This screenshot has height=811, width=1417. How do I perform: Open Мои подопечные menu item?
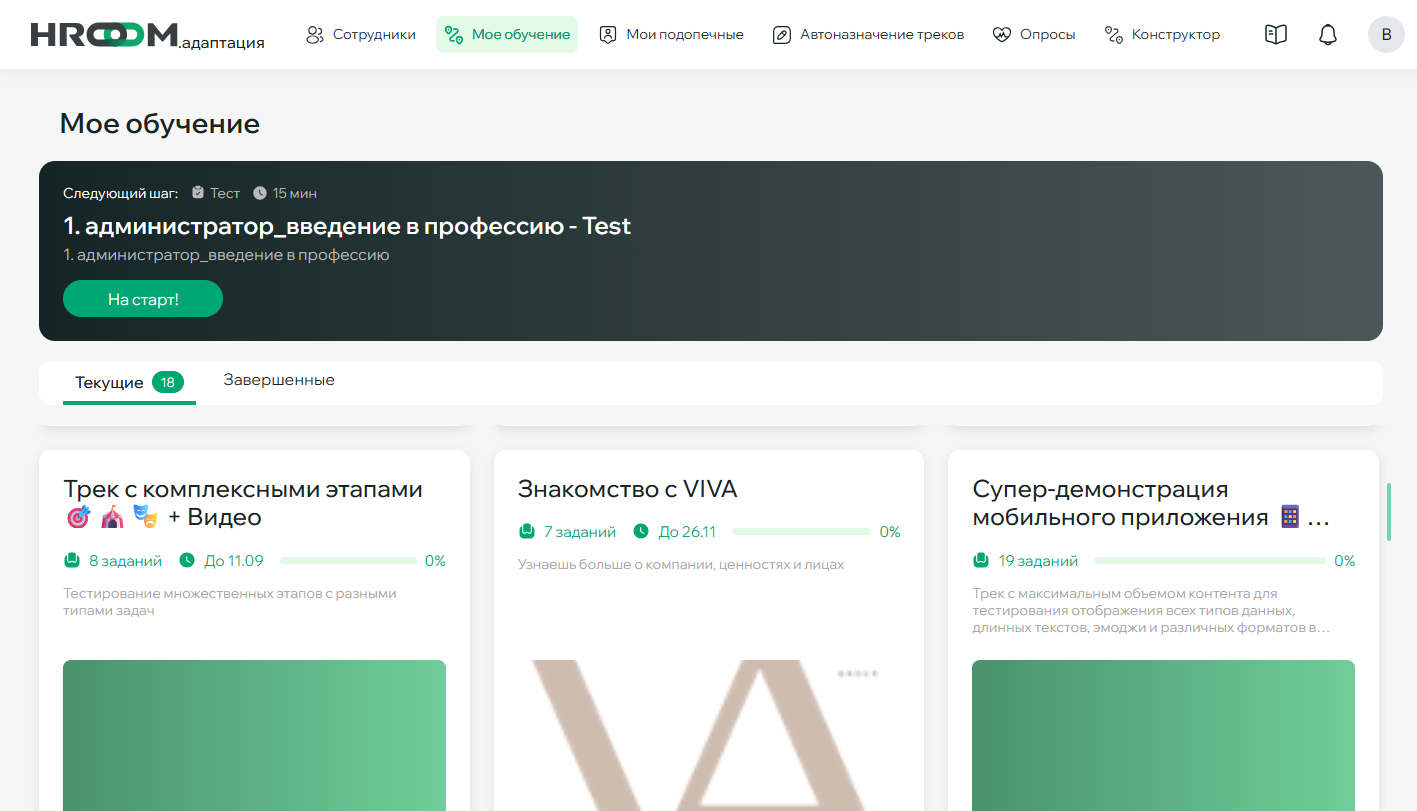coord(671,35)
